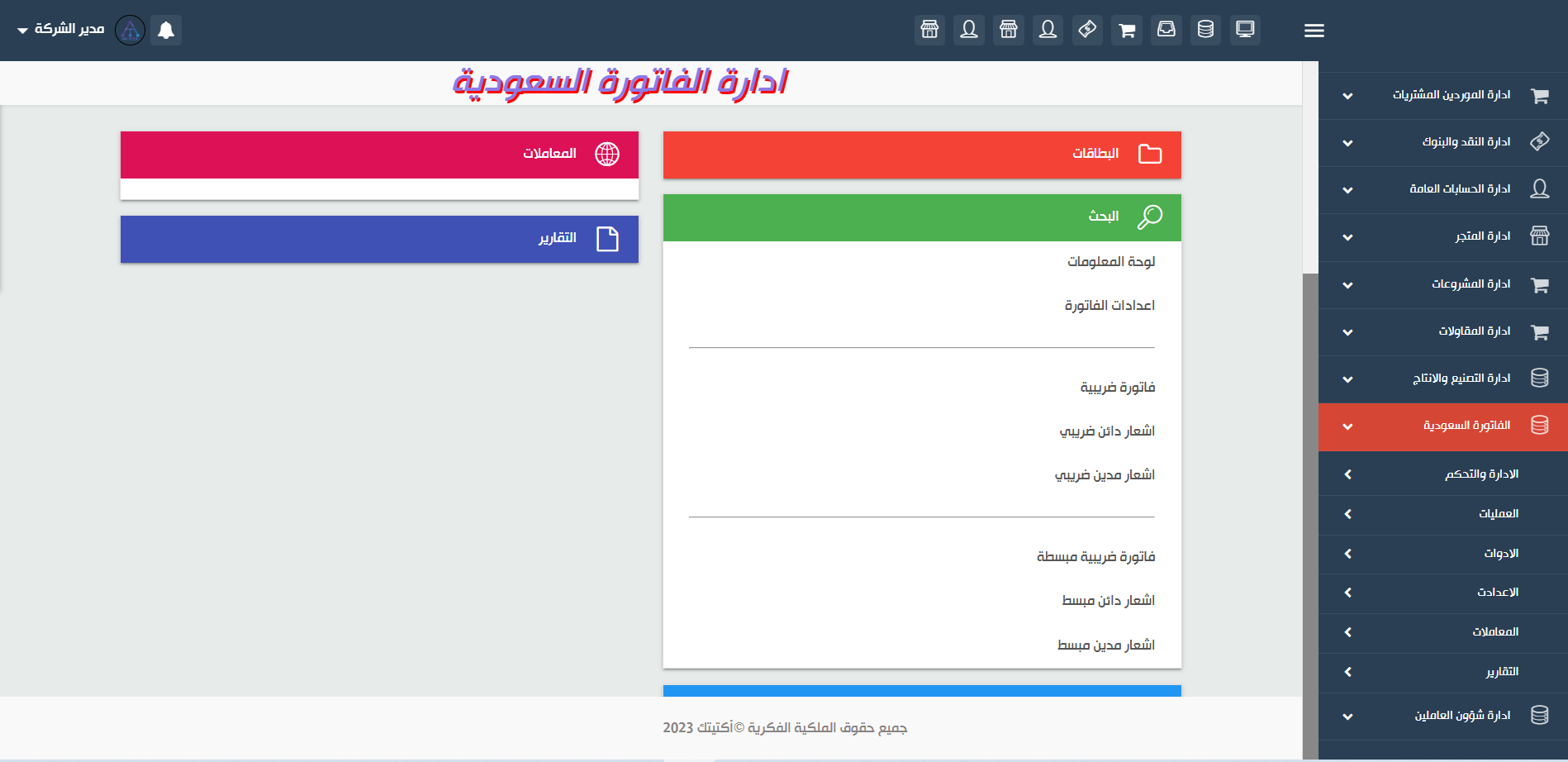Open the التقارير sidebar submenu
Viewport: 1568px width, 762px height.
pos(1443,672)
